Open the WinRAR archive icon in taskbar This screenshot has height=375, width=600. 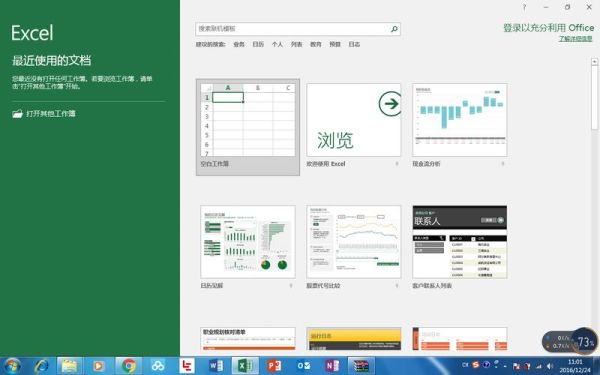click(x=361, y=366)
